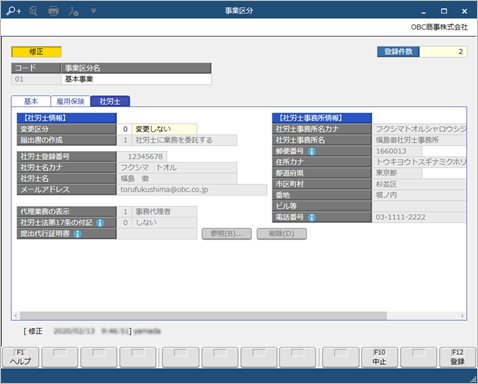The image size is (478, 384).
Task: Click info icon beside 社労士法第17条の付記
Action: 100,223
